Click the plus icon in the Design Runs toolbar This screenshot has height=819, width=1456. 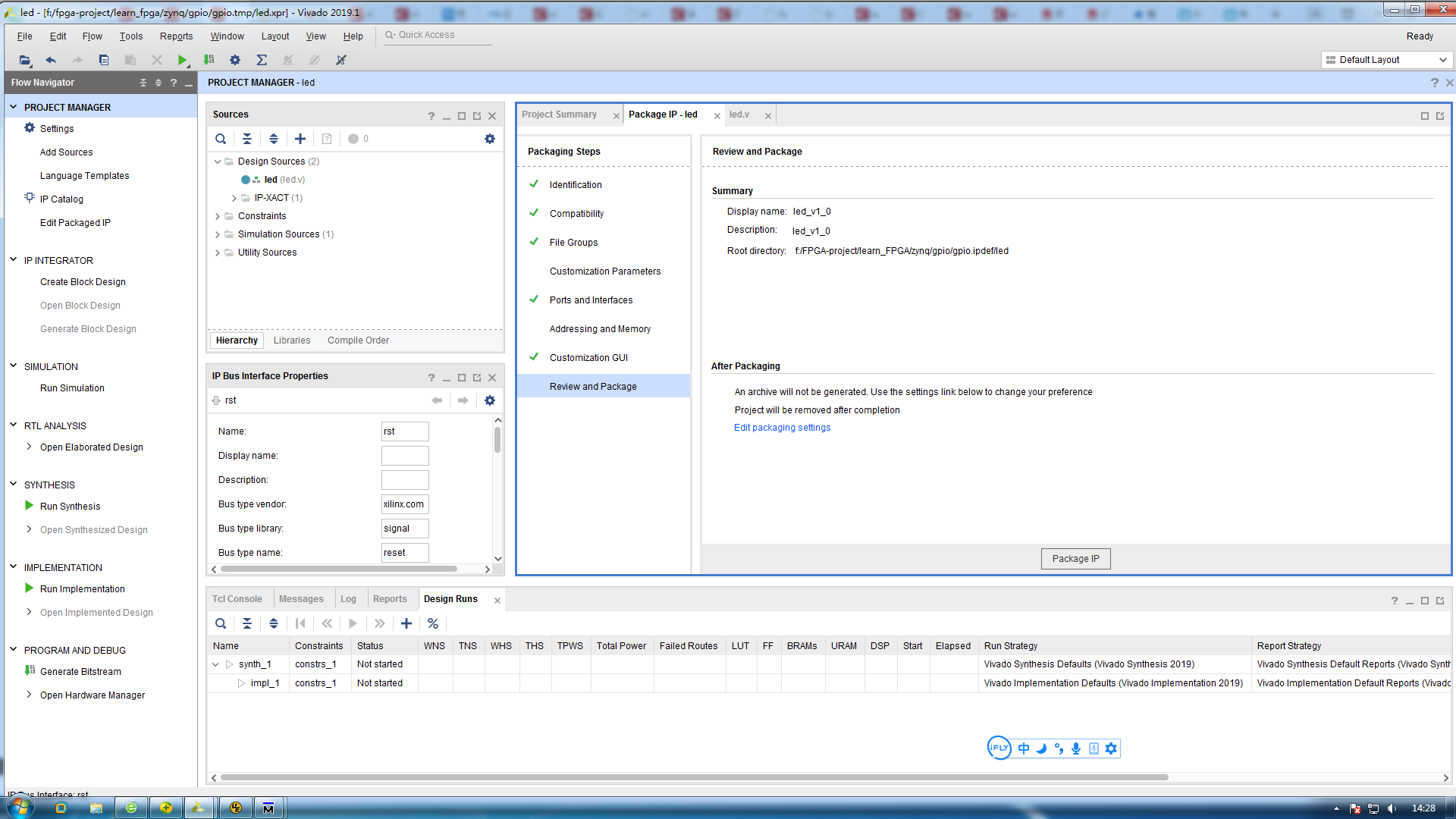click(x=406, y=623)
